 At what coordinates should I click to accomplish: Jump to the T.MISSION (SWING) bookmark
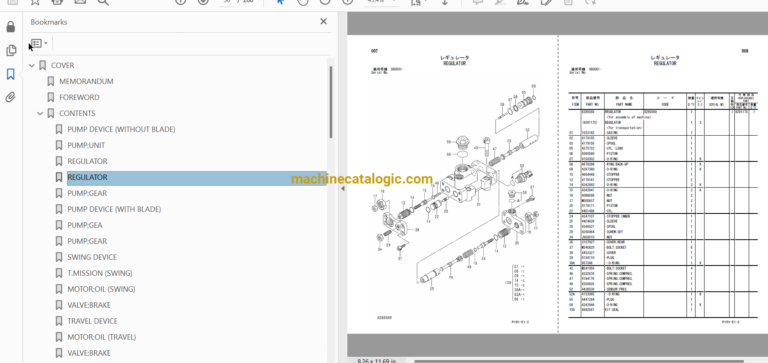click(99, 273)
